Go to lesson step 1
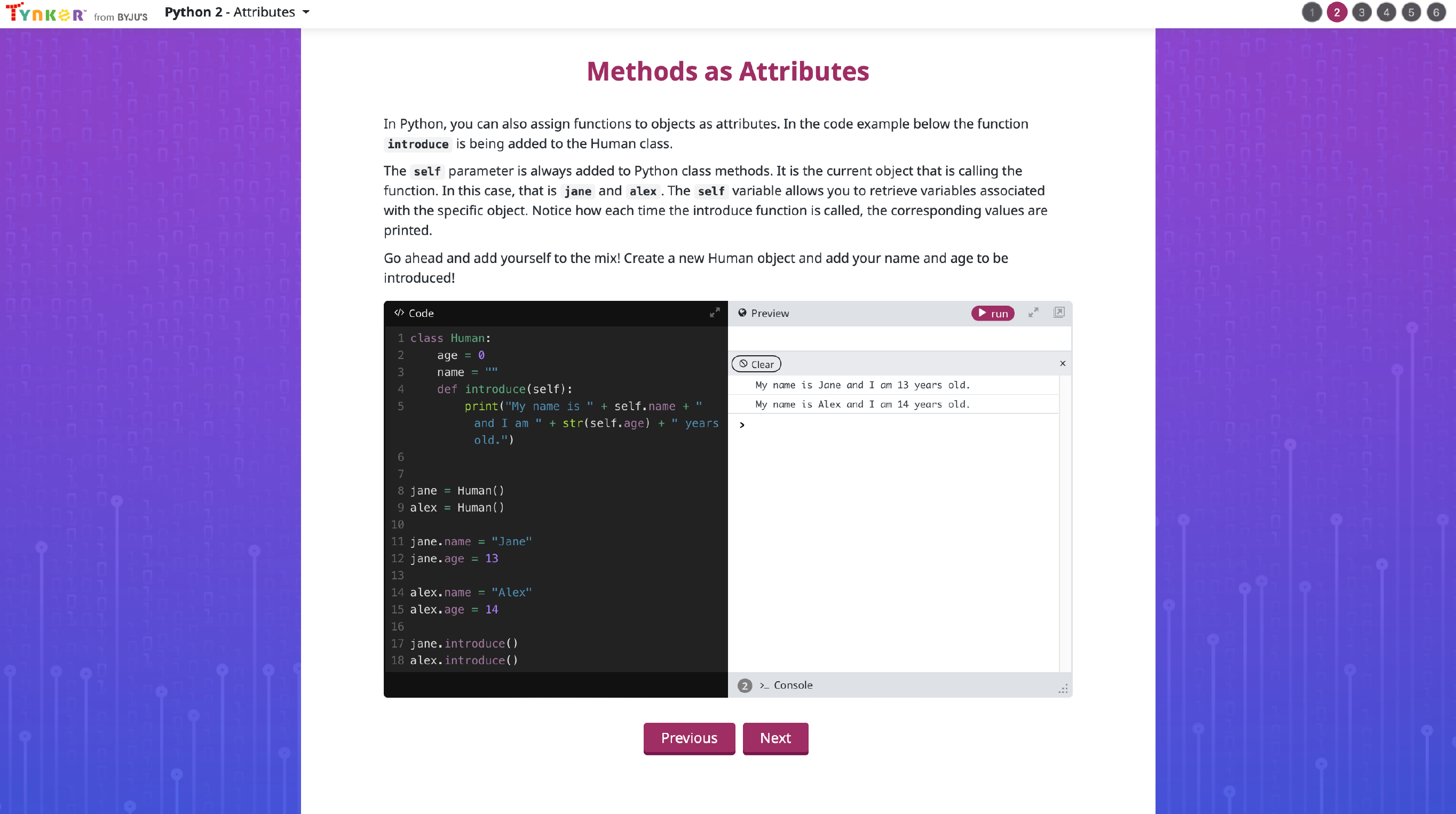Screen dimensions: 1456x814 (x=1311, y=12)
